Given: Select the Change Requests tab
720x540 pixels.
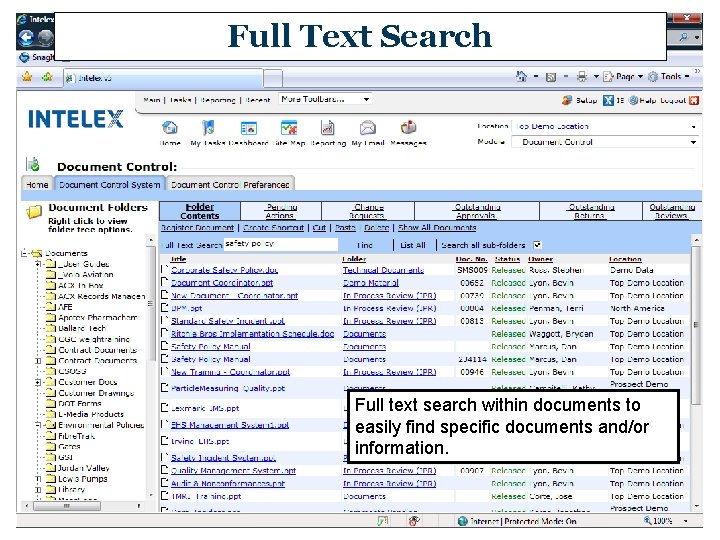Looking at the screenshot, I should (x=368, y=211).
